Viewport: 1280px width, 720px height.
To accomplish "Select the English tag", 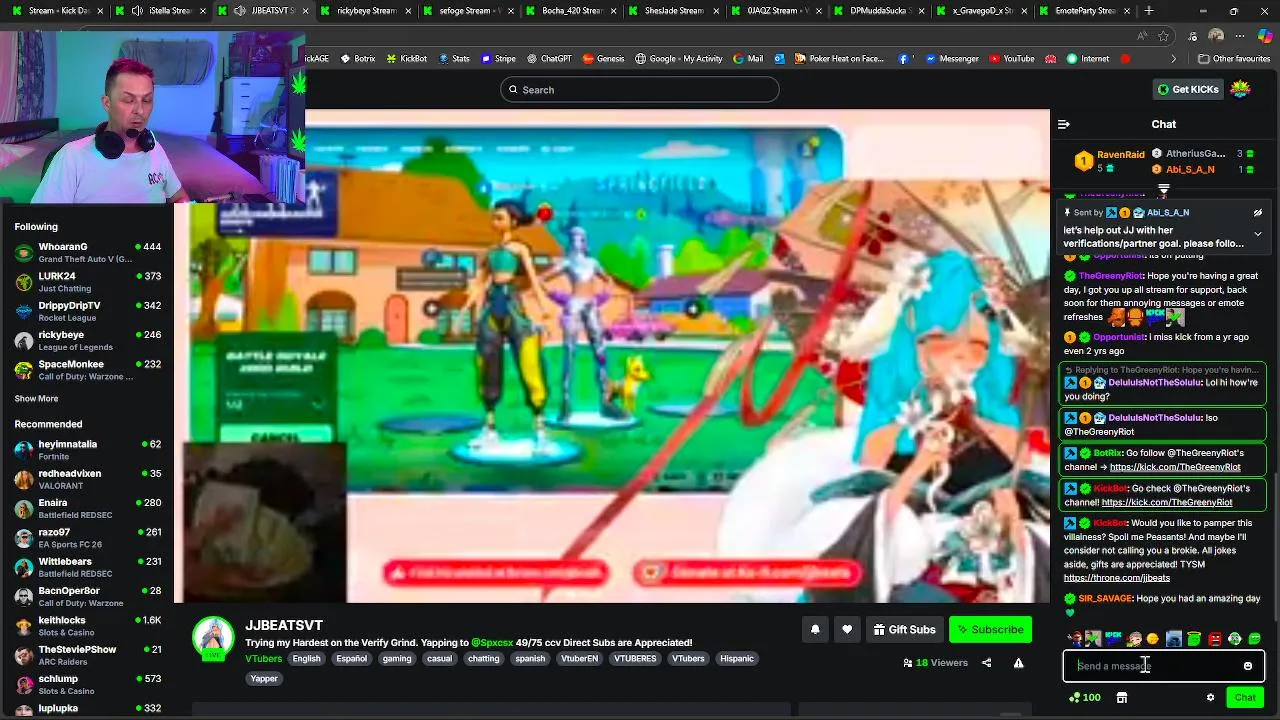I will (x=306, y=658).
